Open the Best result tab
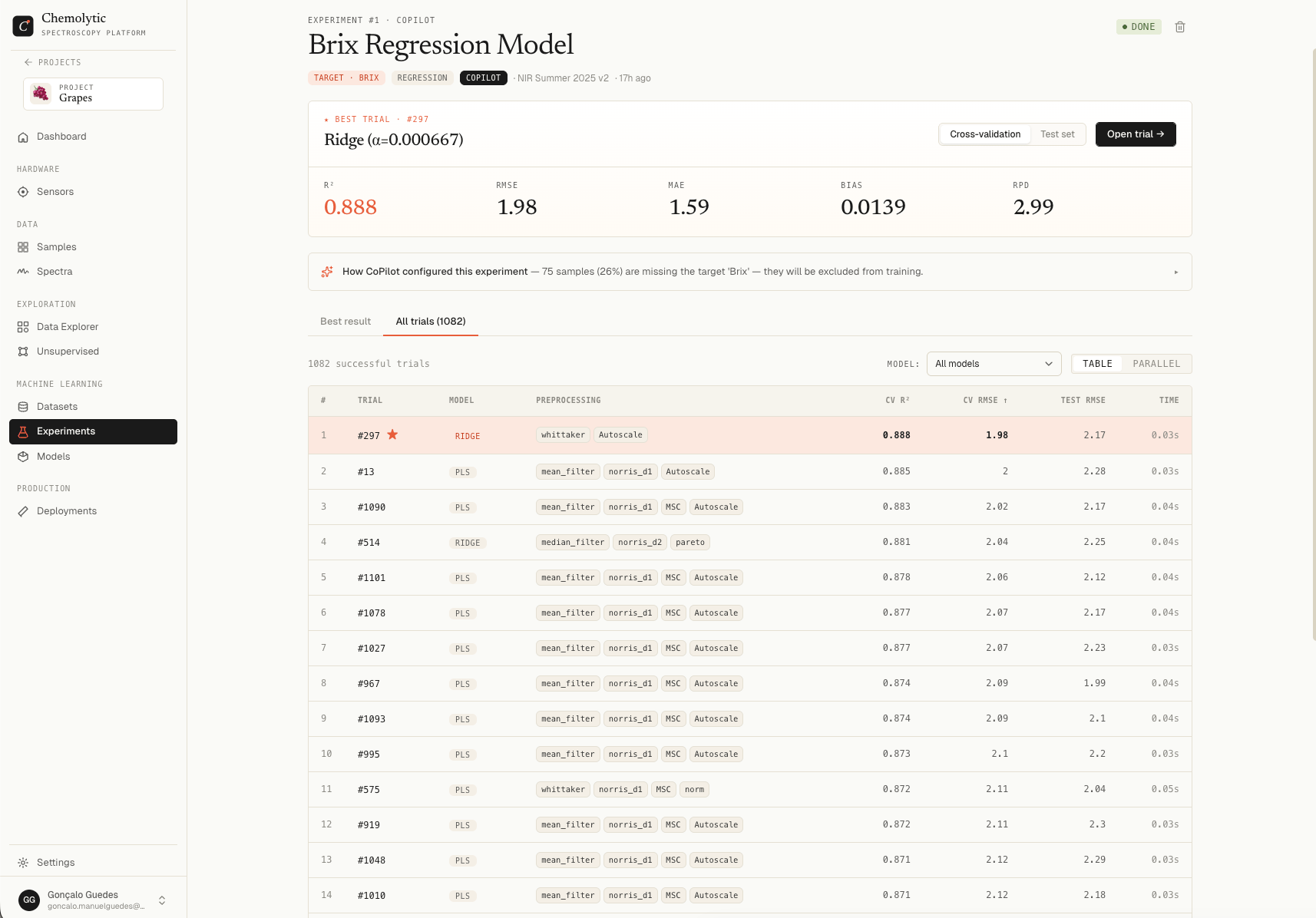Viewport: 1316px width, 918px height. pyautogui.click(x=346, y=322)
